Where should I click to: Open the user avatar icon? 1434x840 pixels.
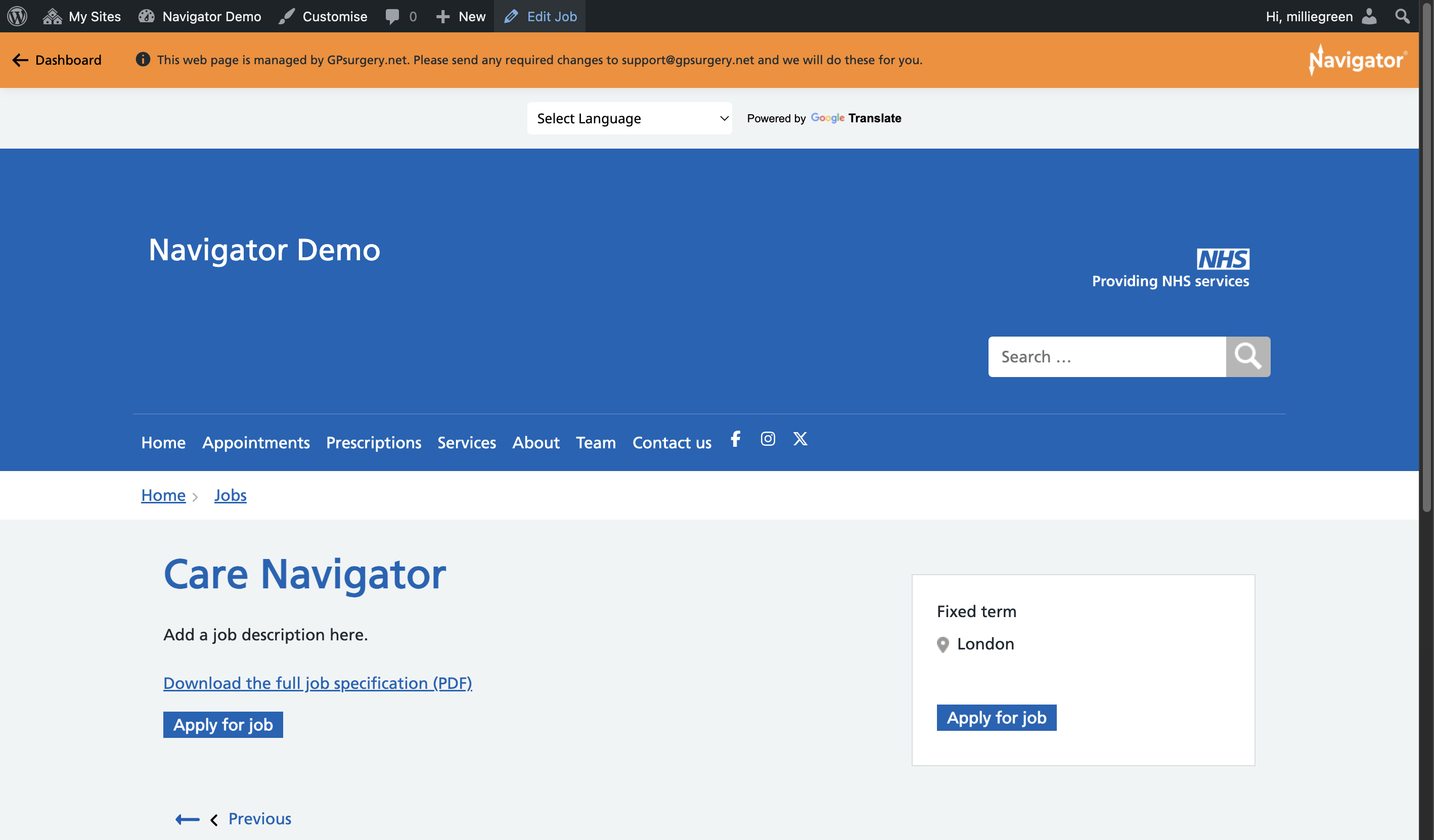(1369, 16)
